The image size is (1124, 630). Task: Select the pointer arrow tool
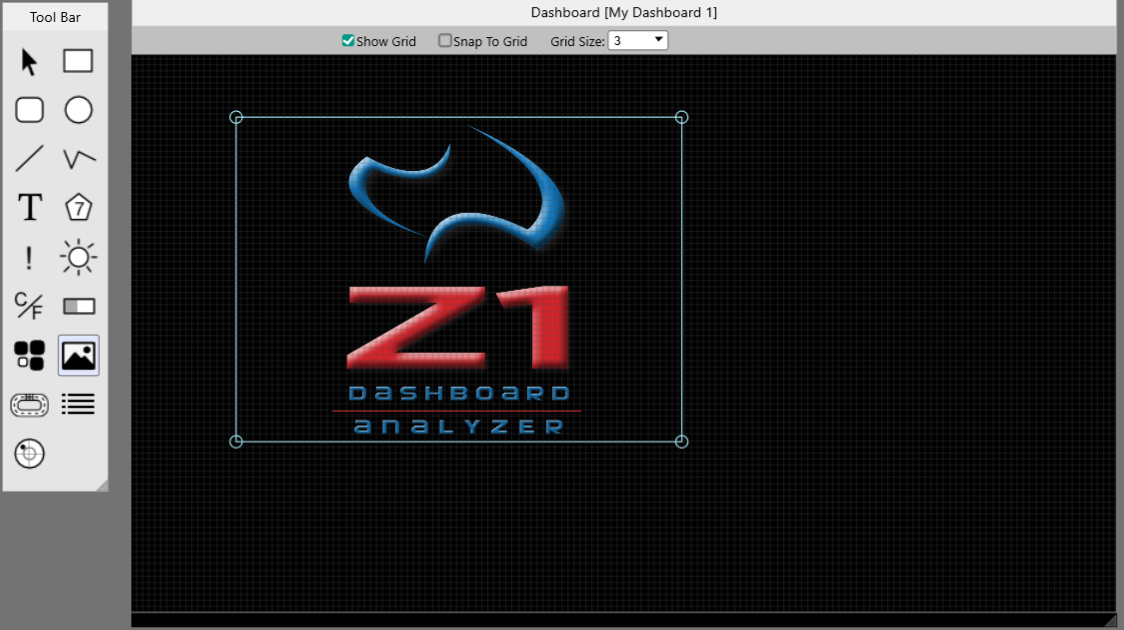click(x=29, y=62)
